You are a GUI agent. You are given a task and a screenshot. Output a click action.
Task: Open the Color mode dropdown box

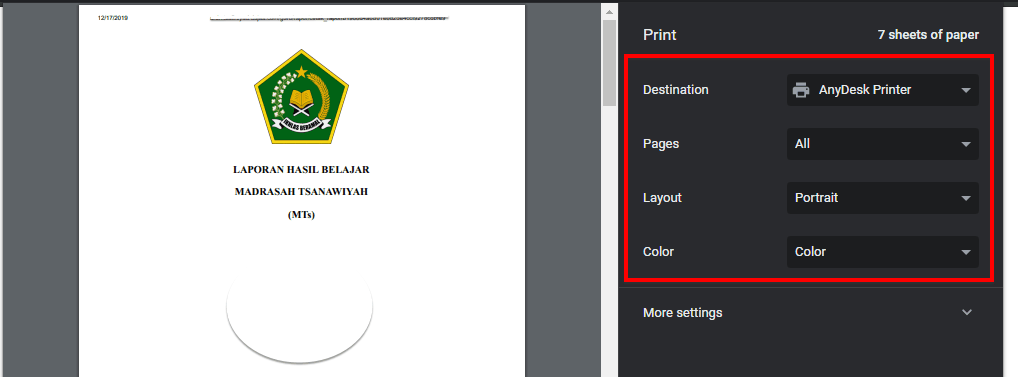[882, 252]
